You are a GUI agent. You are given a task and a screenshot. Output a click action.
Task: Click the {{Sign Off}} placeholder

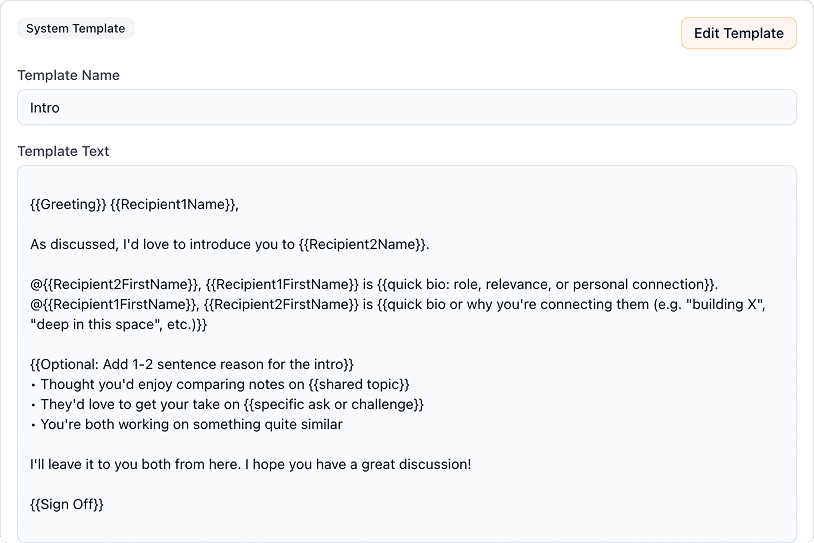tap(67, 504)
